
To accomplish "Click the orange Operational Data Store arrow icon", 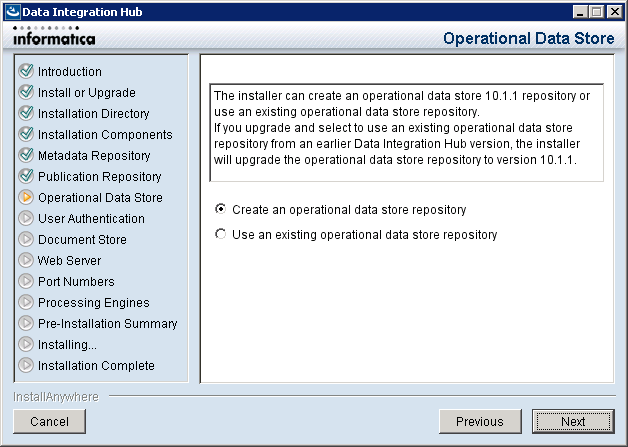I will point(26,197).
